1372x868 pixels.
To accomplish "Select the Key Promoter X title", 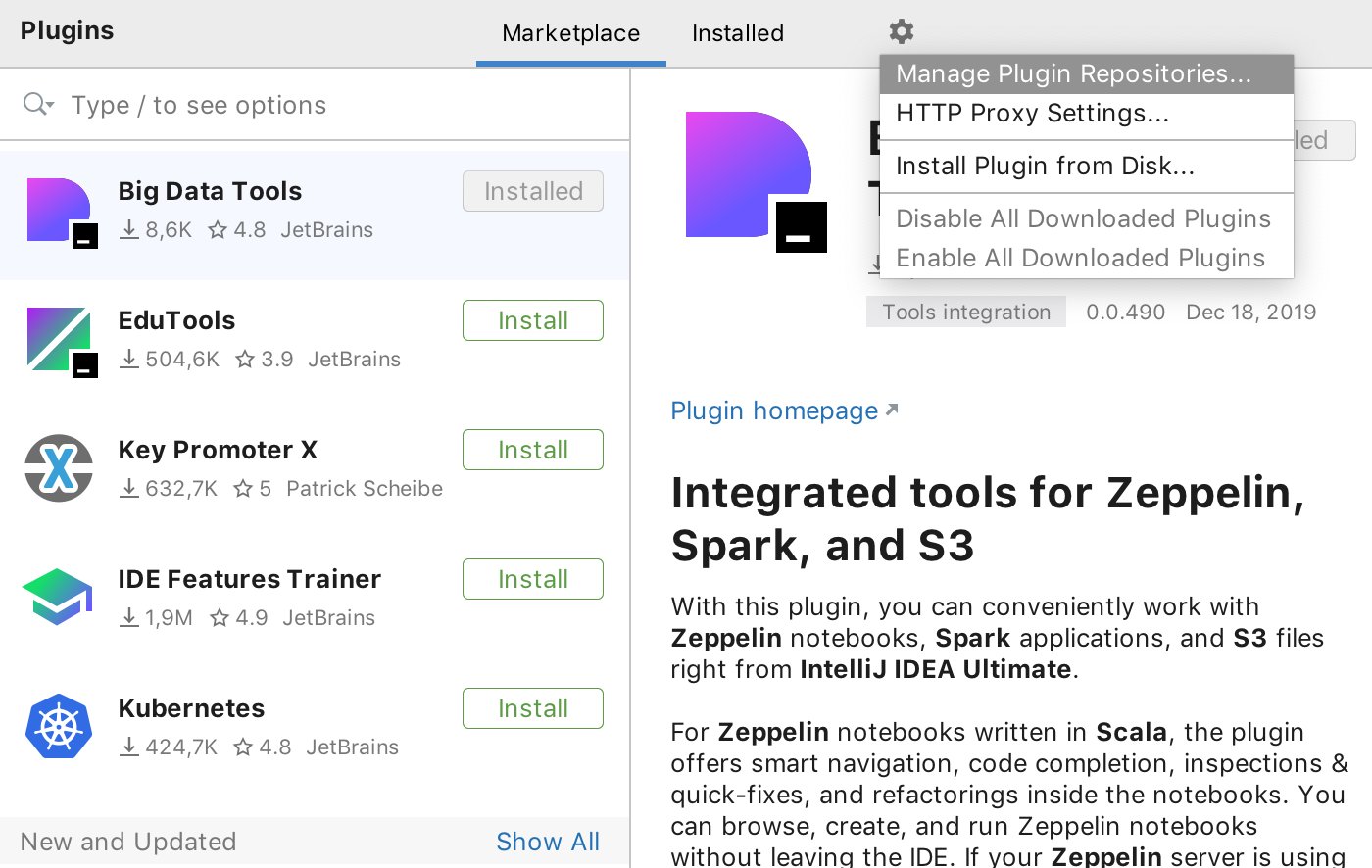I will [x=218, y=450].
